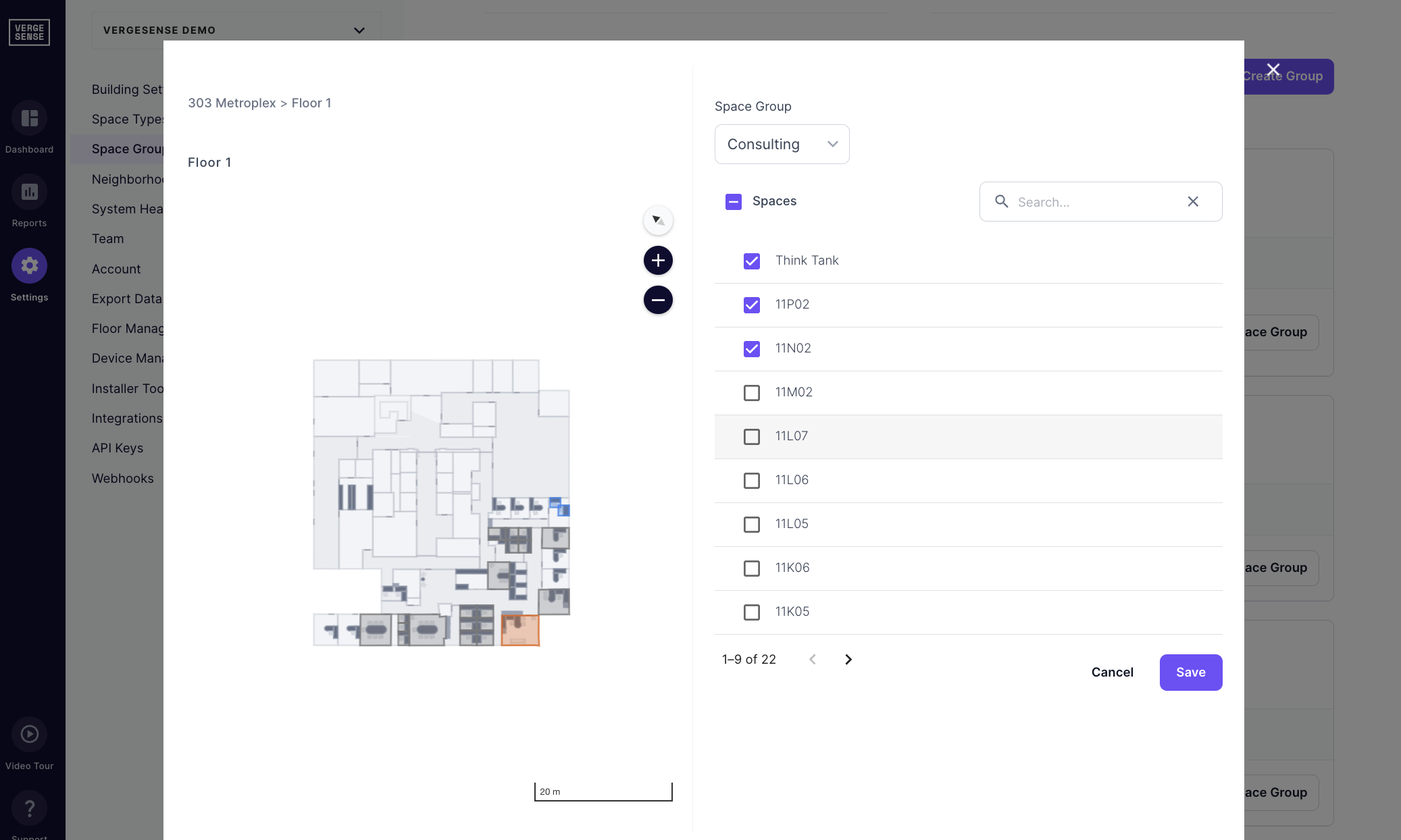Cancel the space group edit

click(x=1113, y=672)
